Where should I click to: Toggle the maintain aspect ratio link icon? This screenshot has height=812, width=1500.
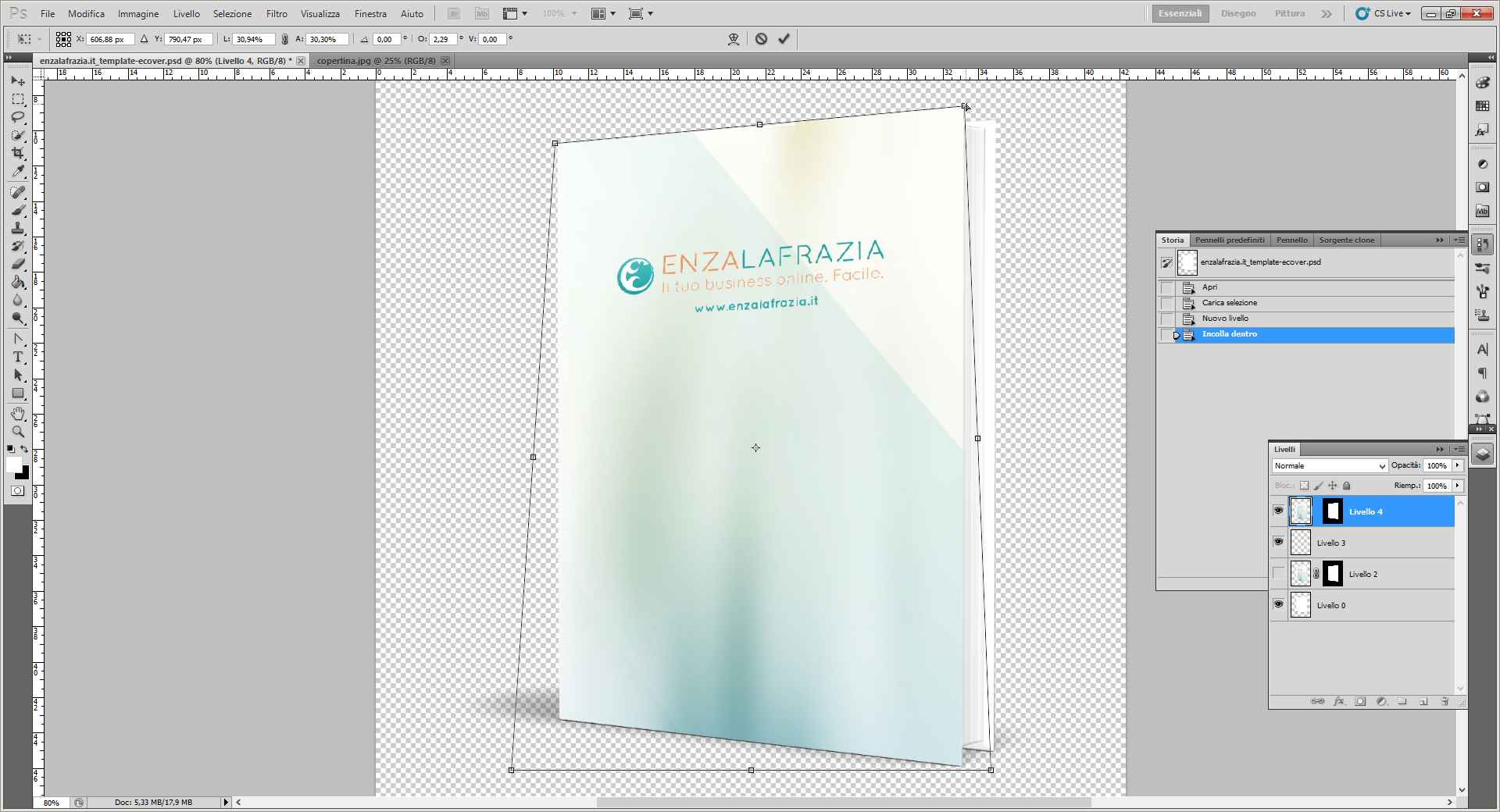click(284, 39)
